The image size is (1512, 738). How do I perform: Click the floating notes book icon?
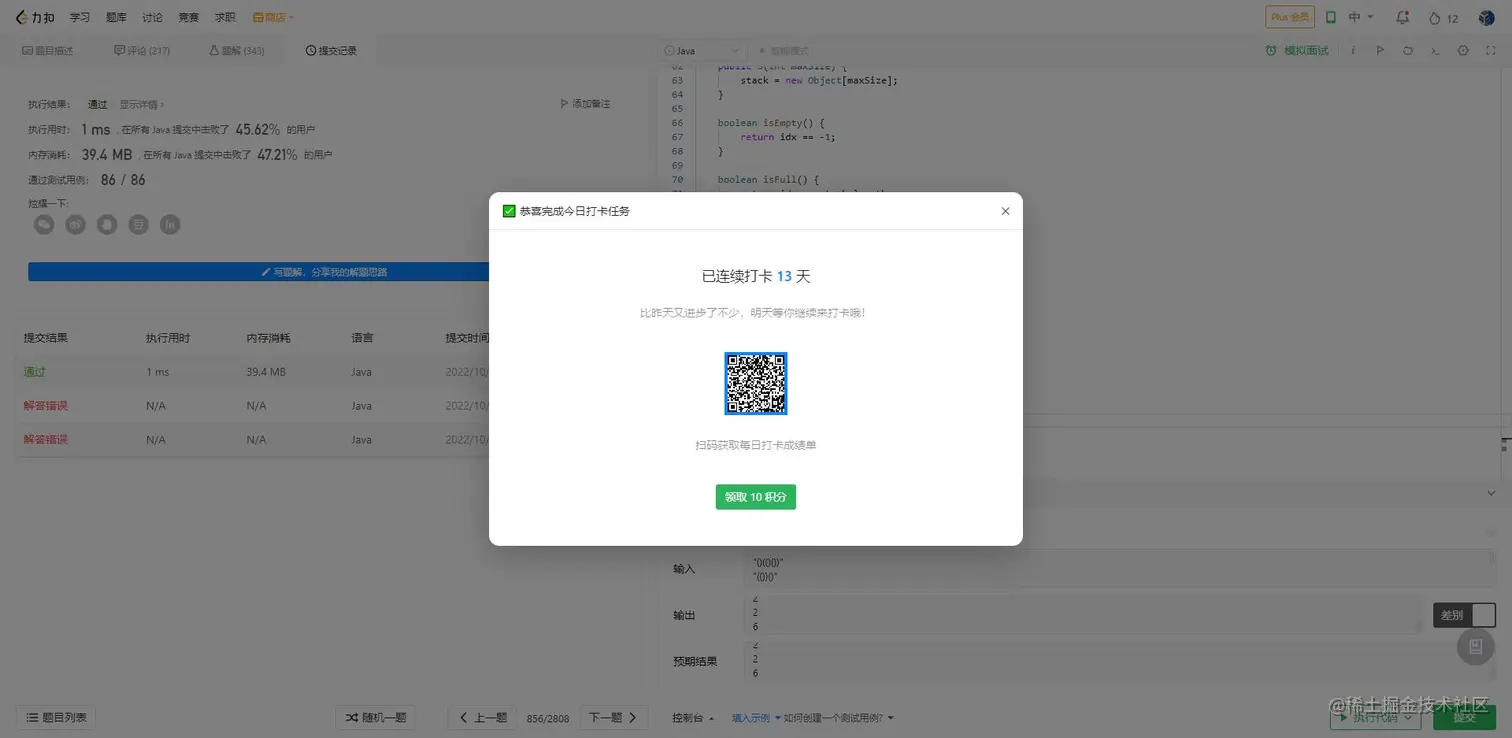1475,647
